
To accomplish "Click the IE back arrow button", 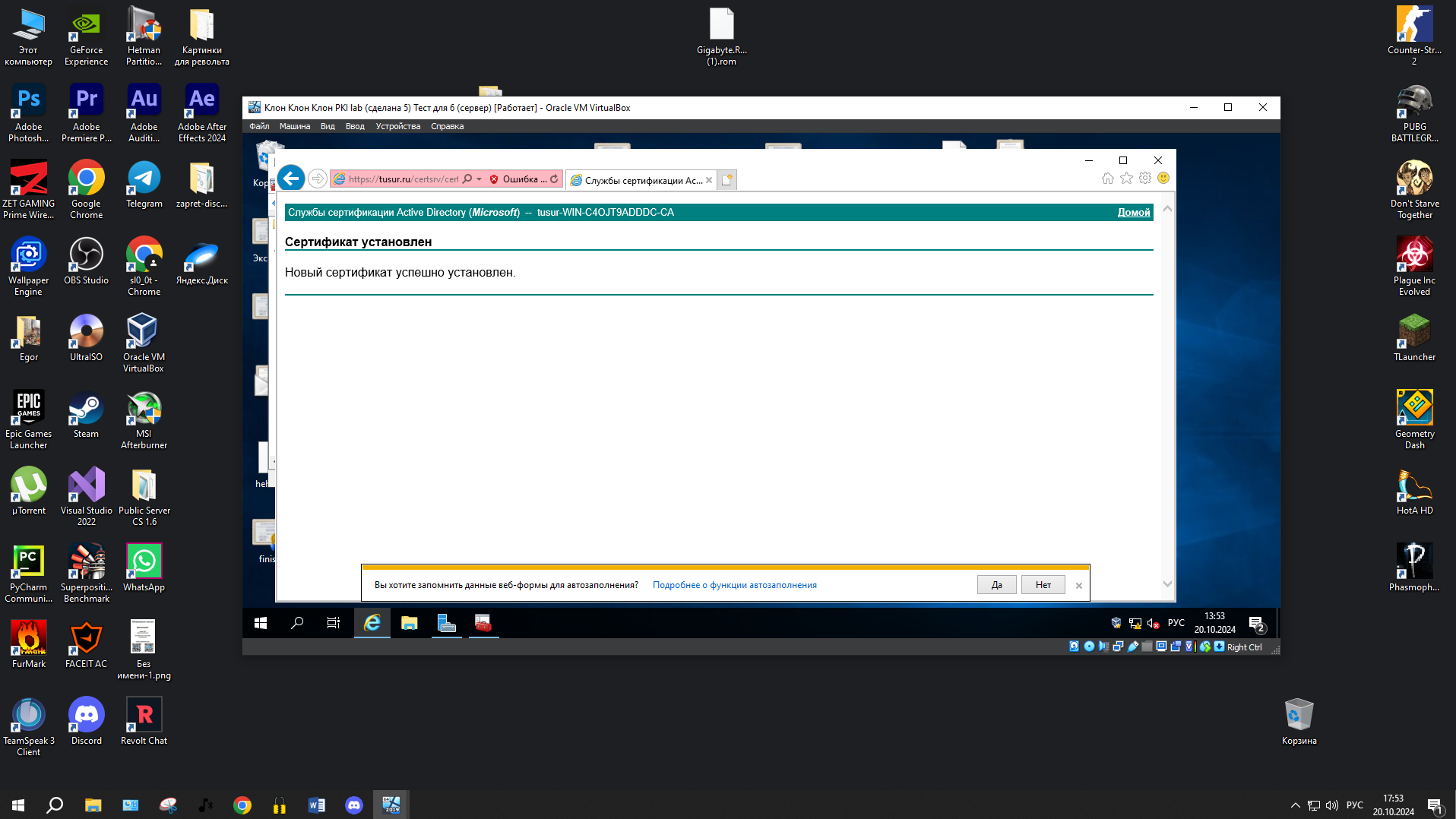I will coord(291,179).
